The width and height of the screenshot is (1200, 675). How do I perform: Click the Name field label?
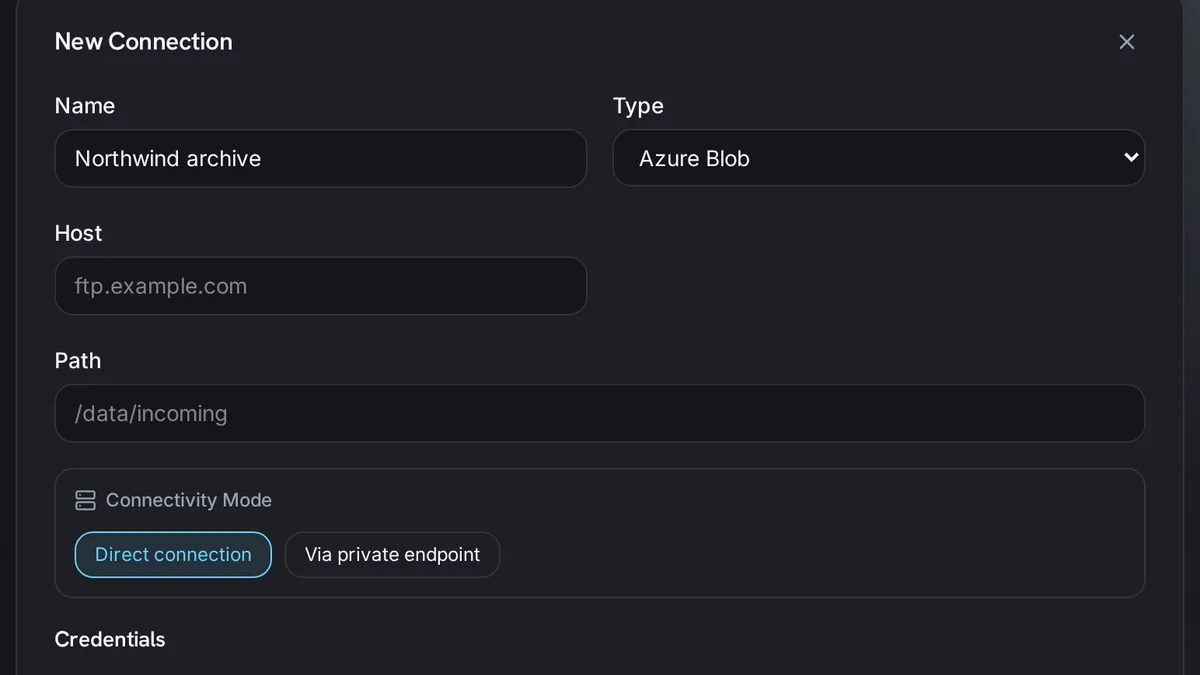(85, 106)
